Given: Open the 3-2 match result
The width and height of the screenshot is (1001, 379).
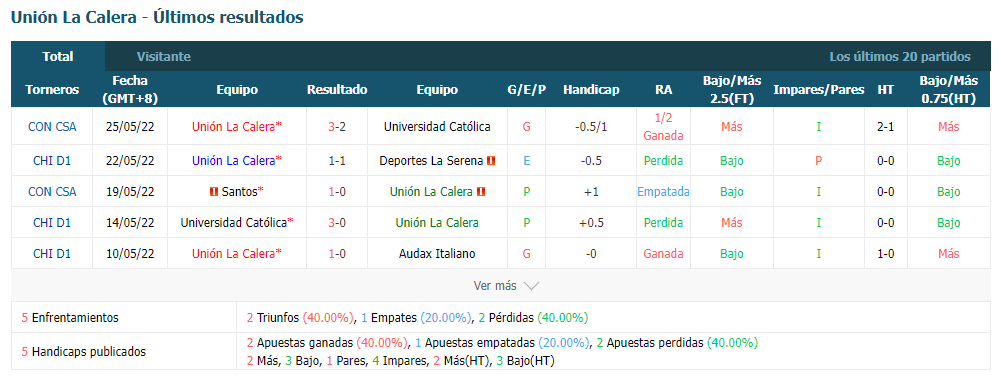Looking at the screenshot, I should coord(336,126).
